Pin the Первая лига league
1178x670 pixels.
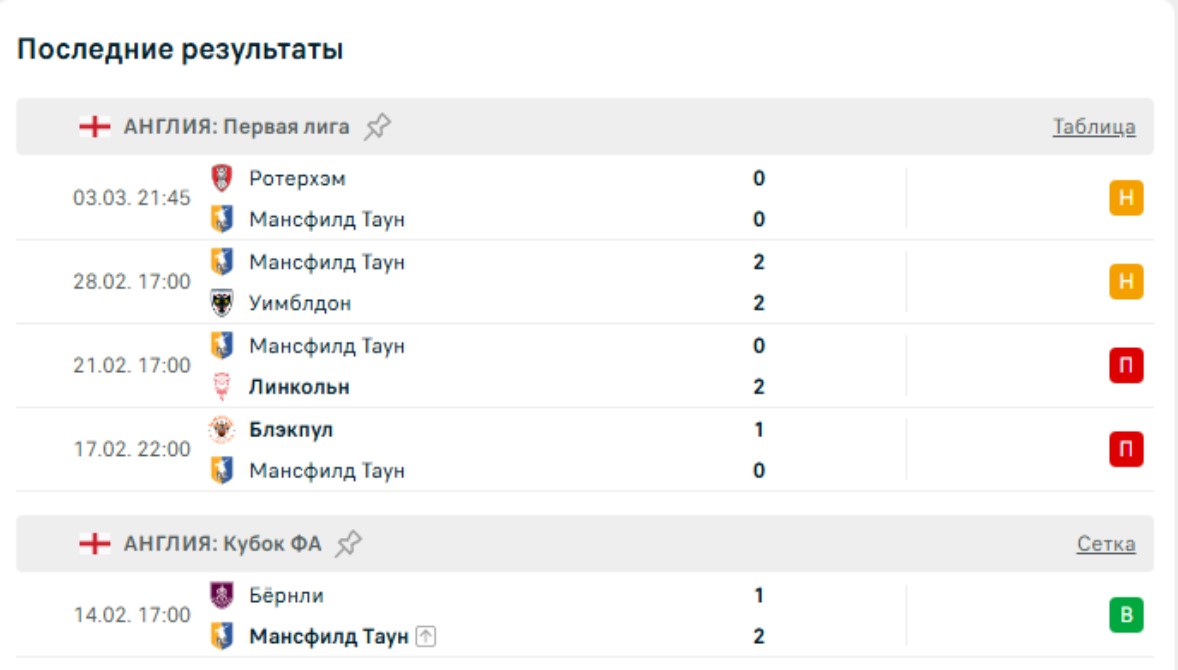click(x=377, y=127)
